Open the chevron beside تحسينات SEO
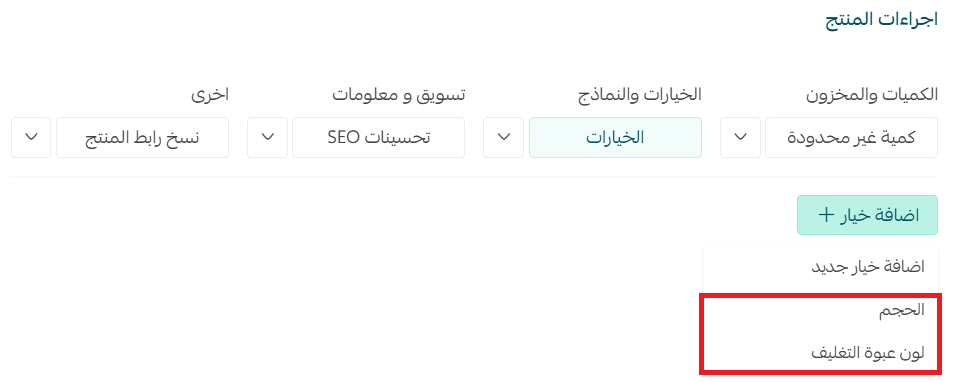This screenshot has width=962, height=382. pos(267,137)
